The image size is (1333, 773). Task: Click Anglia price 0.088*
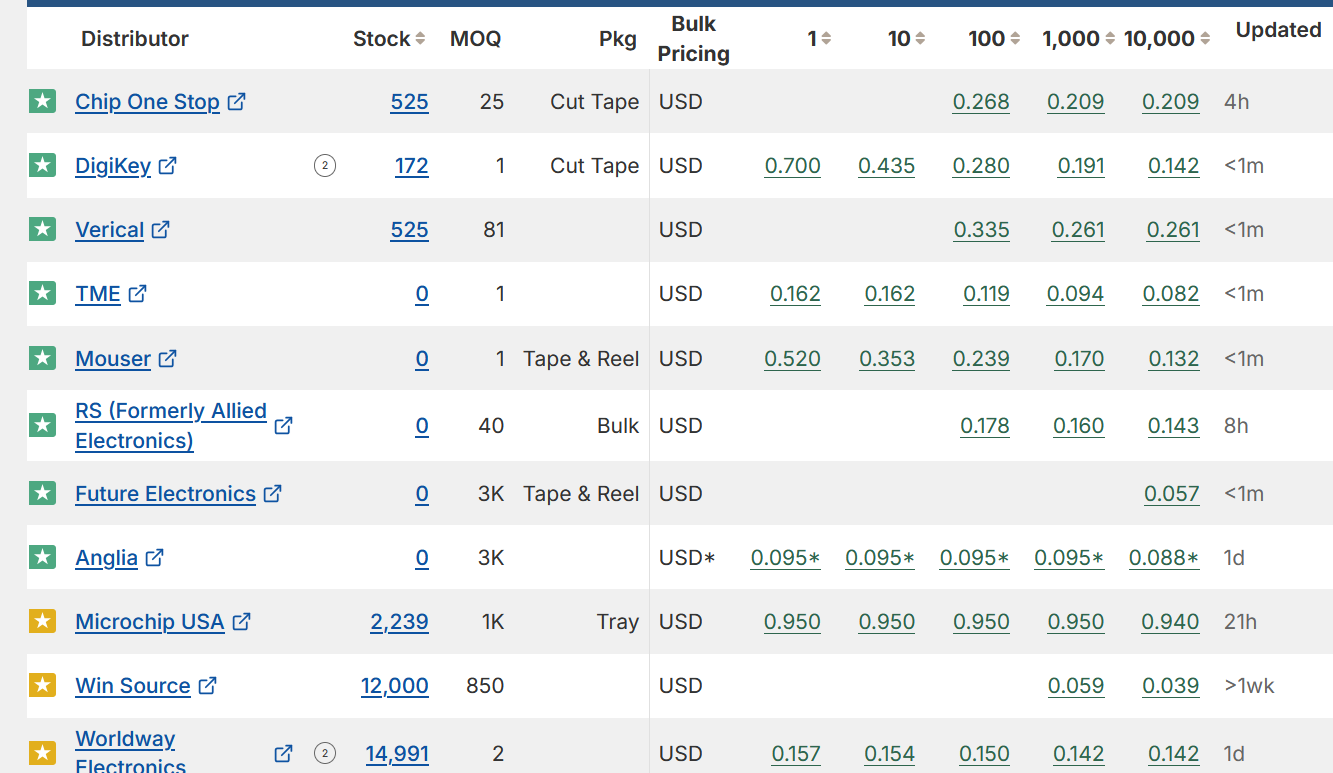pyautogui.click(x=1164, y=558)
